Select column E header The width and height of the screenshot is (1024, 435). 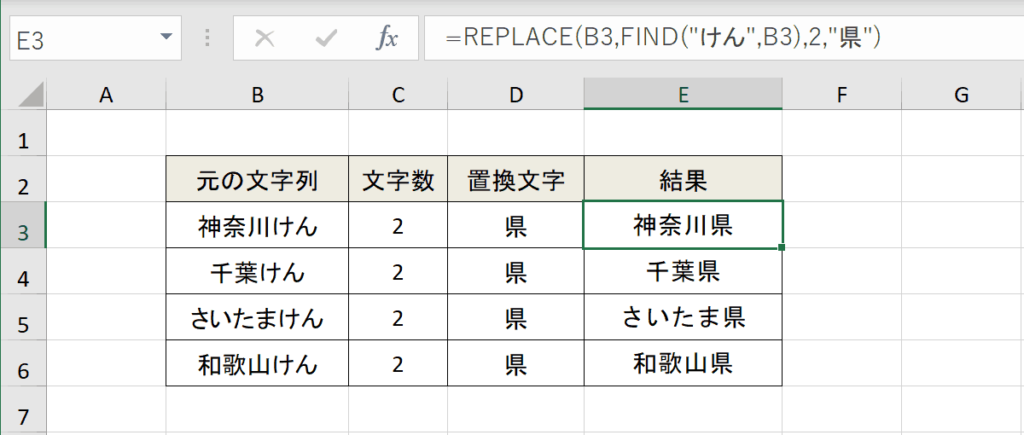pos(683,95)
